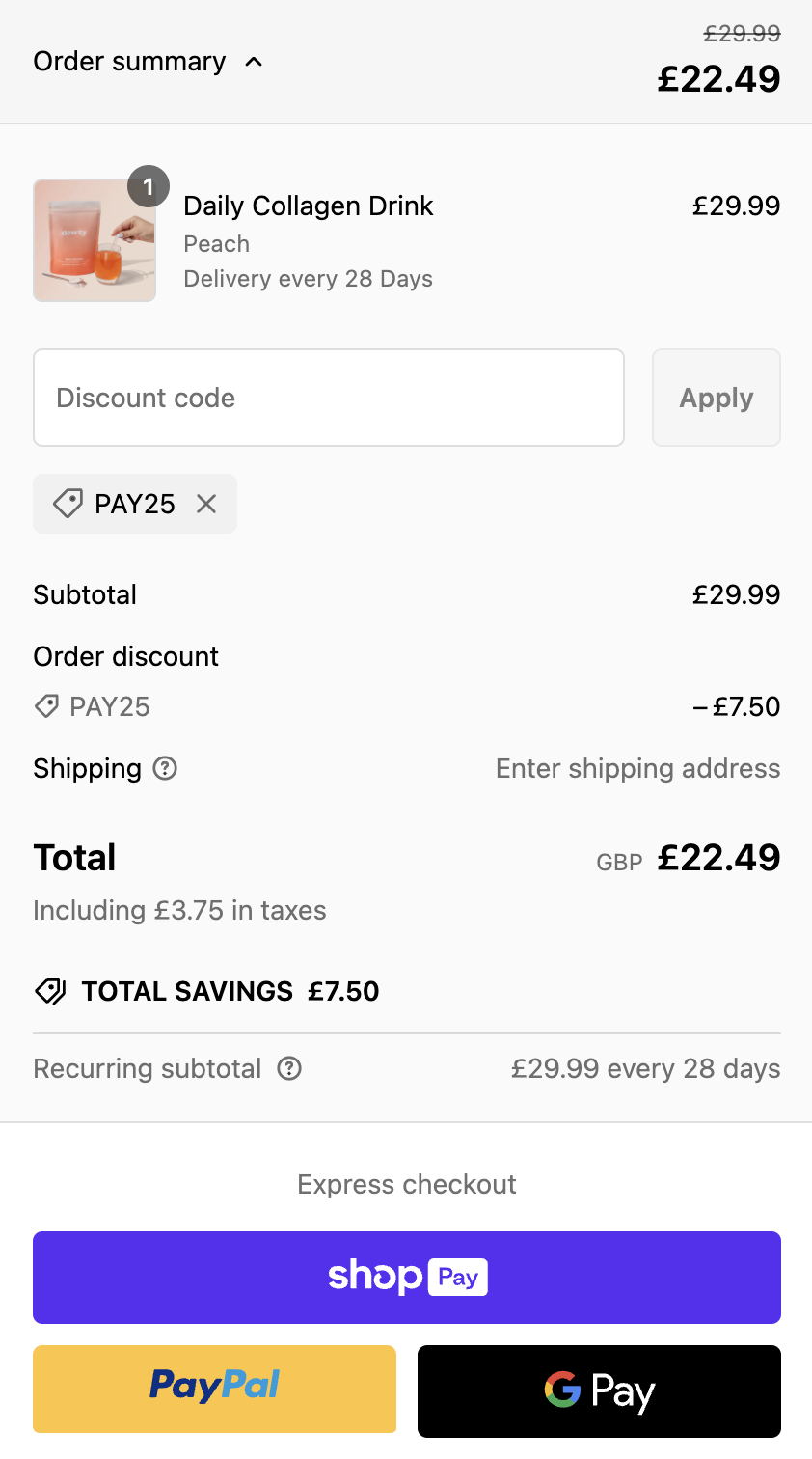Click the Express checkout heading
The width and height of the screenshot is (812, 1459).
[x=407, y=1184]
